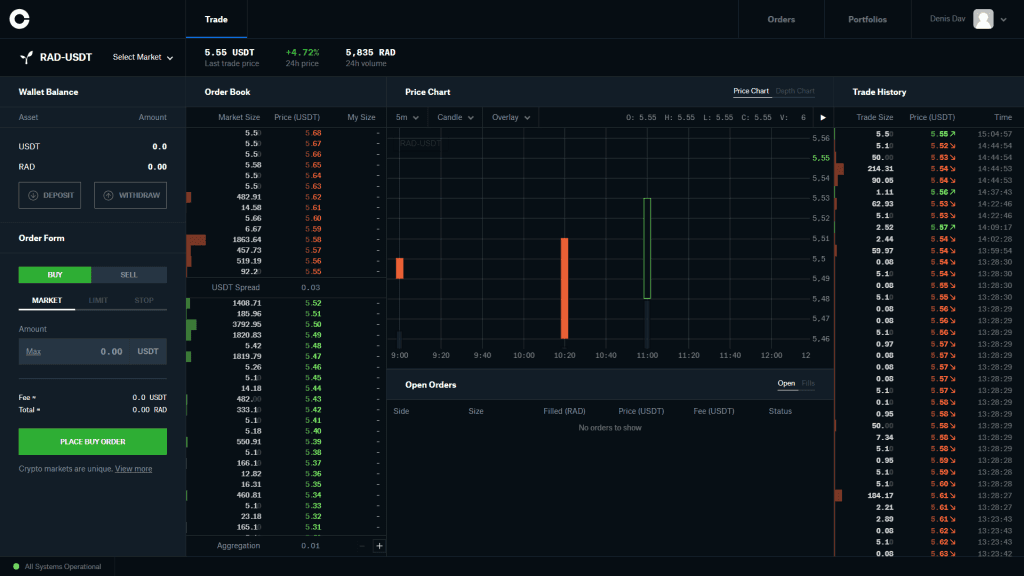Image resolution: width=1024 pixels, height=576 pixels.
Task: Click the Filled (RAD) column header
Action: coord(564,411)
